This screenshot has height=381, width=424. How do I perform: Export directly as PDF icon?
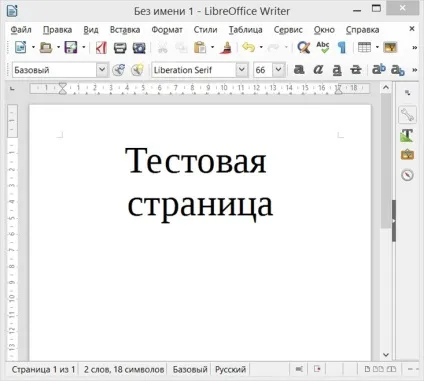tap(101, 47)
